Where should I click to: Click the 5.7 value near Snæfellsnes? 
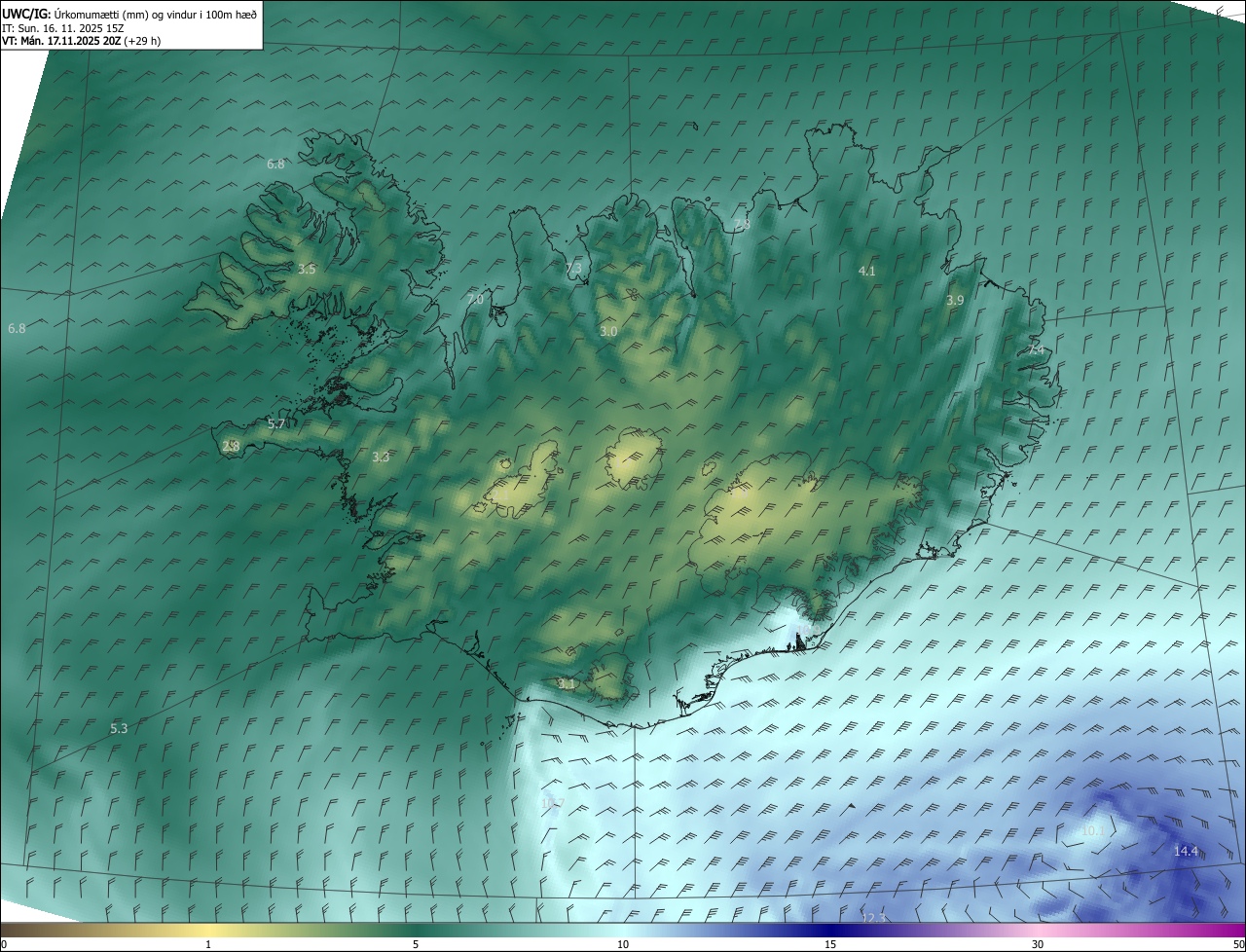[276, 423]
